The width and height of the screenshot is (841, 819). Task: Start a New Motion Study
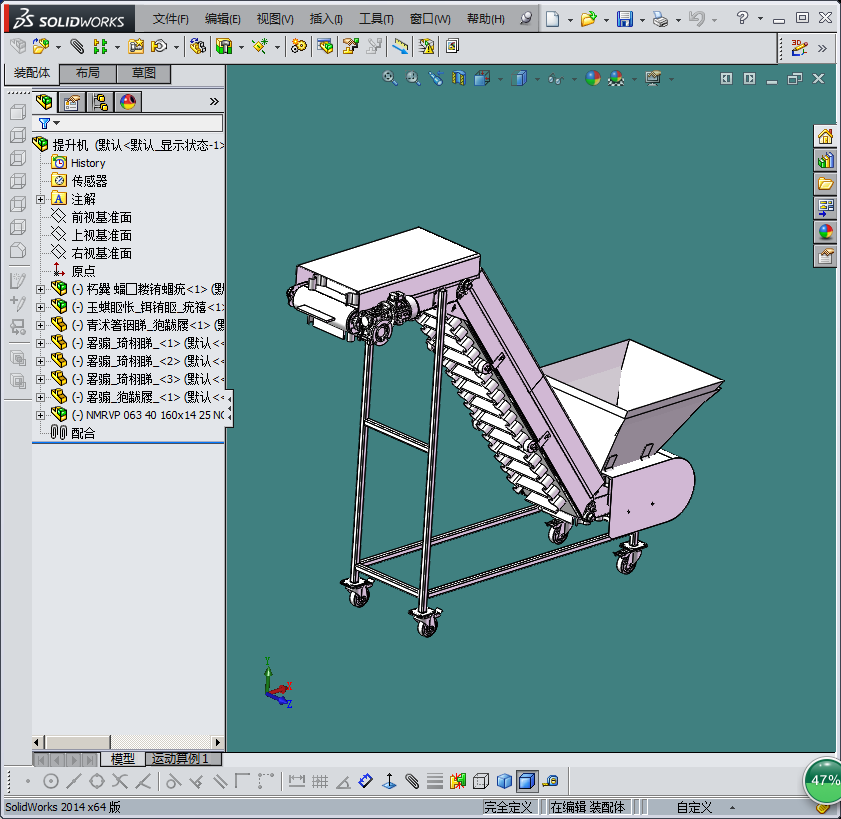click(x=299, y=47)
